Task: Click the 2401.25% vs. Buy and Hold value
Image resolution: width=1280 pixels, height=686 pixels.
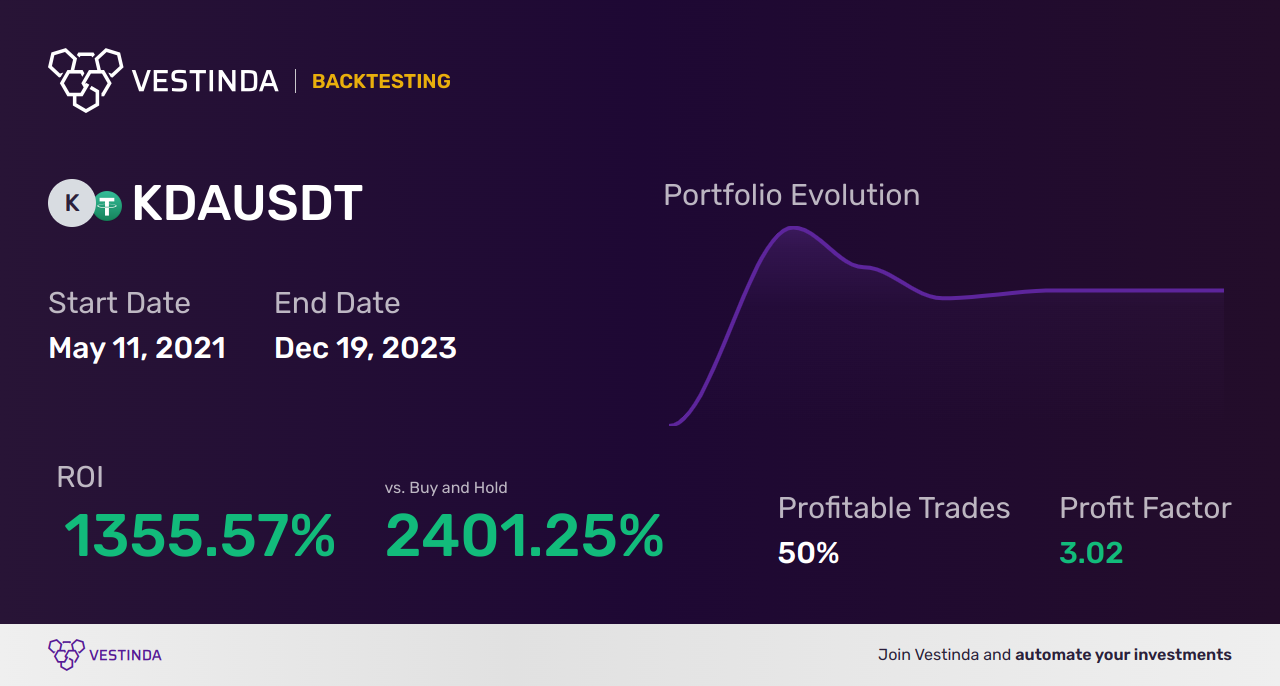Action: (x=524, y=536)
